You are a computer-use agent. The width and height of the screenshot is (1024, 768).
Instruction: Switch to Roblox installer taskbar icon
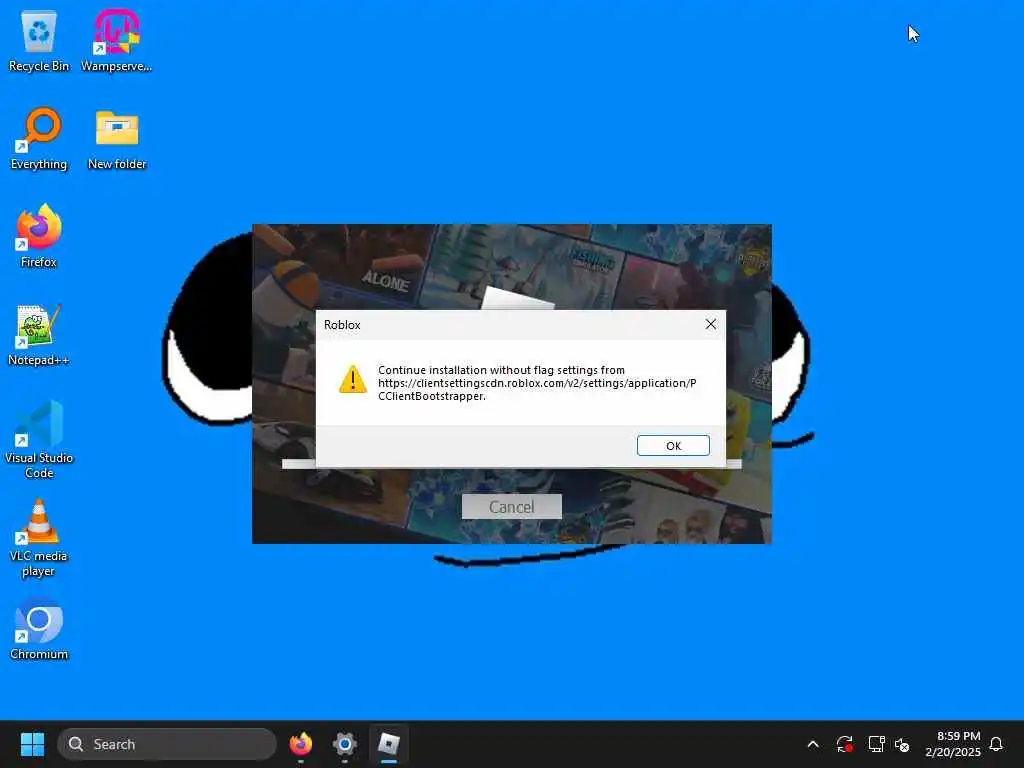tap(389, 744)
